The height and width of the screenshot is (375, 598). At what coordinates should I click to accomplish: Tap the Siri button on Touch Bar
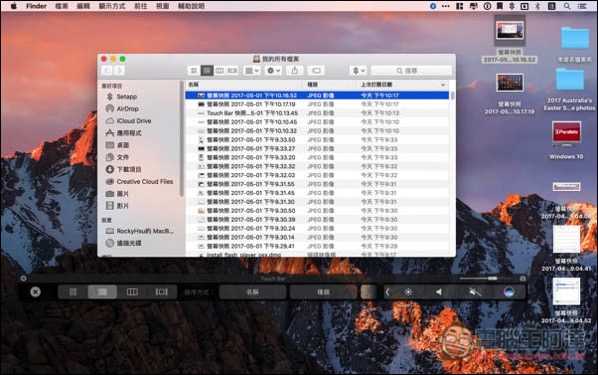point(509,292)
